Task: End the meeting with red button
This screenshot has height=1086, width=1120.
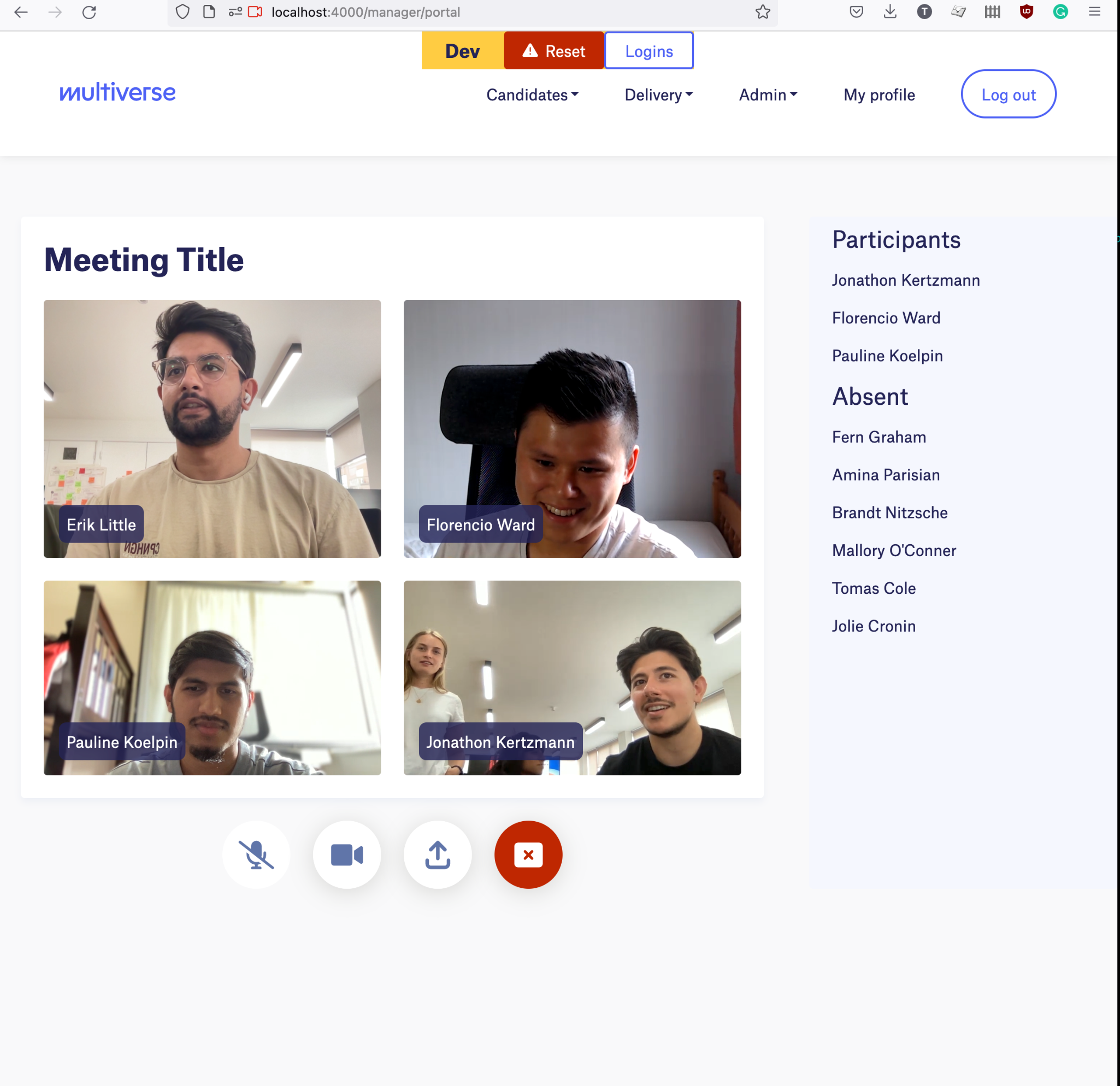Action: pos(528,855)
